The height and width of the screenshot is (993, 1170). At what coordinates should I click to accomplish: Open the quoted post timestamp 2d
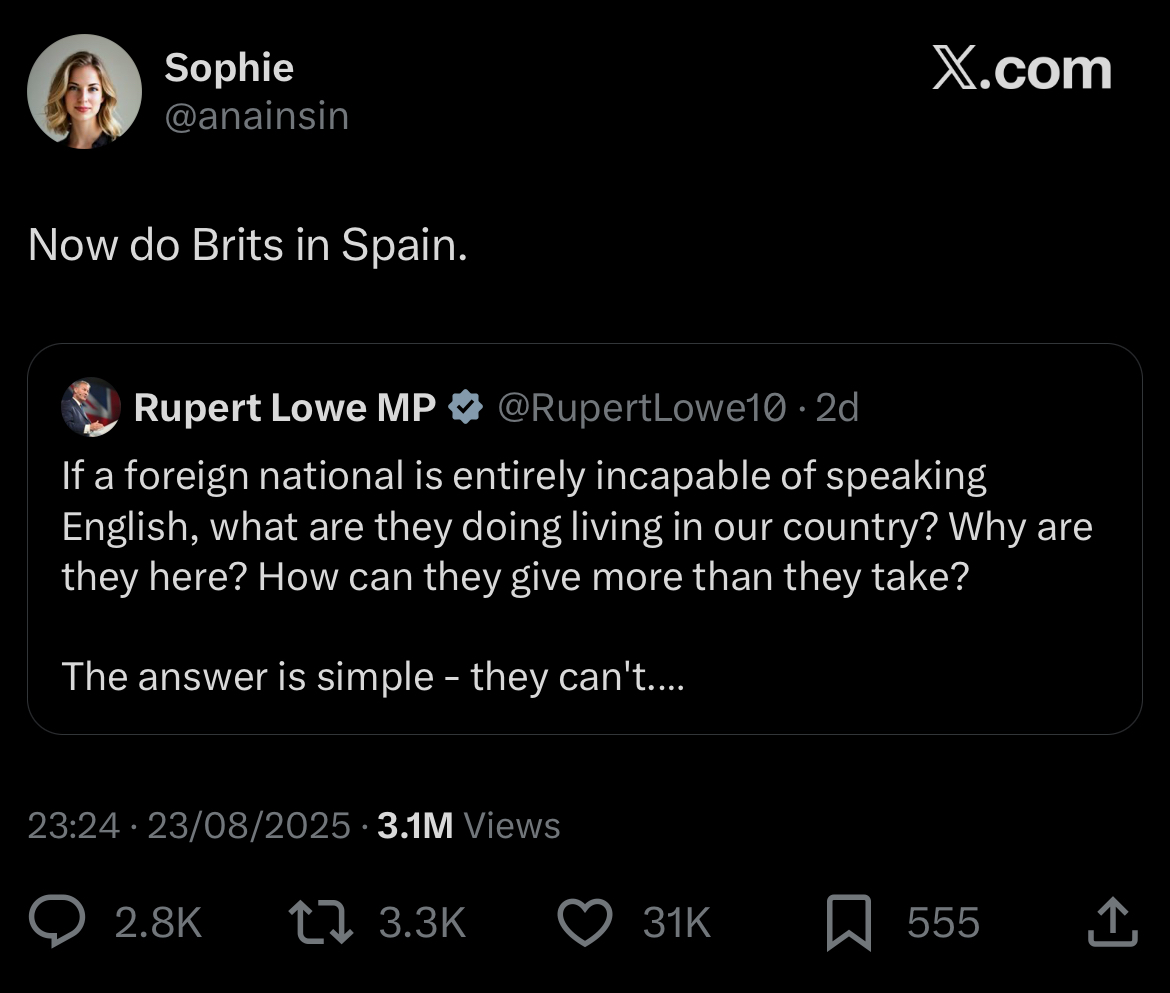coord(837,408)
